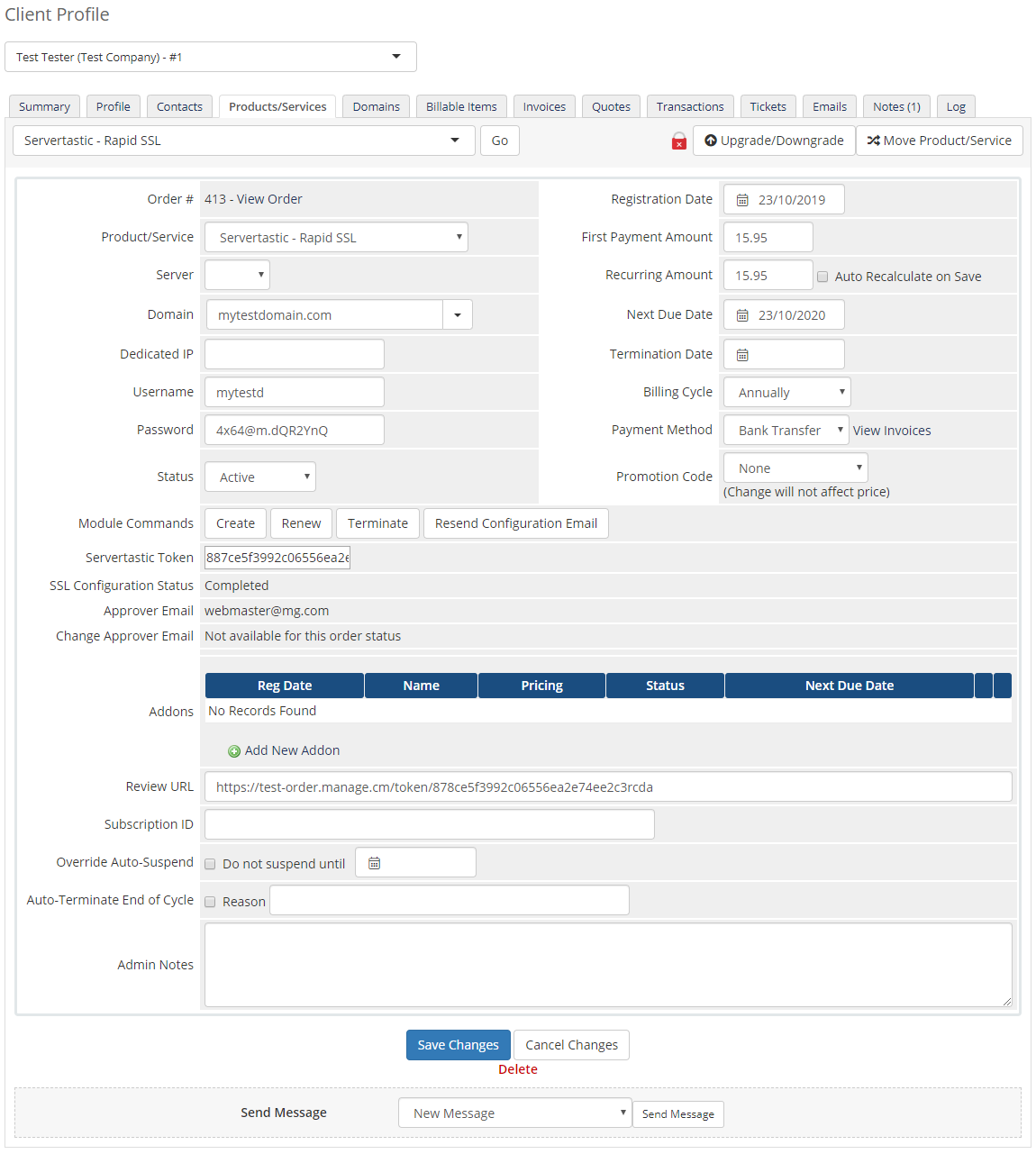The image size is (1036, 1154).
Task: Click the Admin Notes text area
Action: [608, 965]
